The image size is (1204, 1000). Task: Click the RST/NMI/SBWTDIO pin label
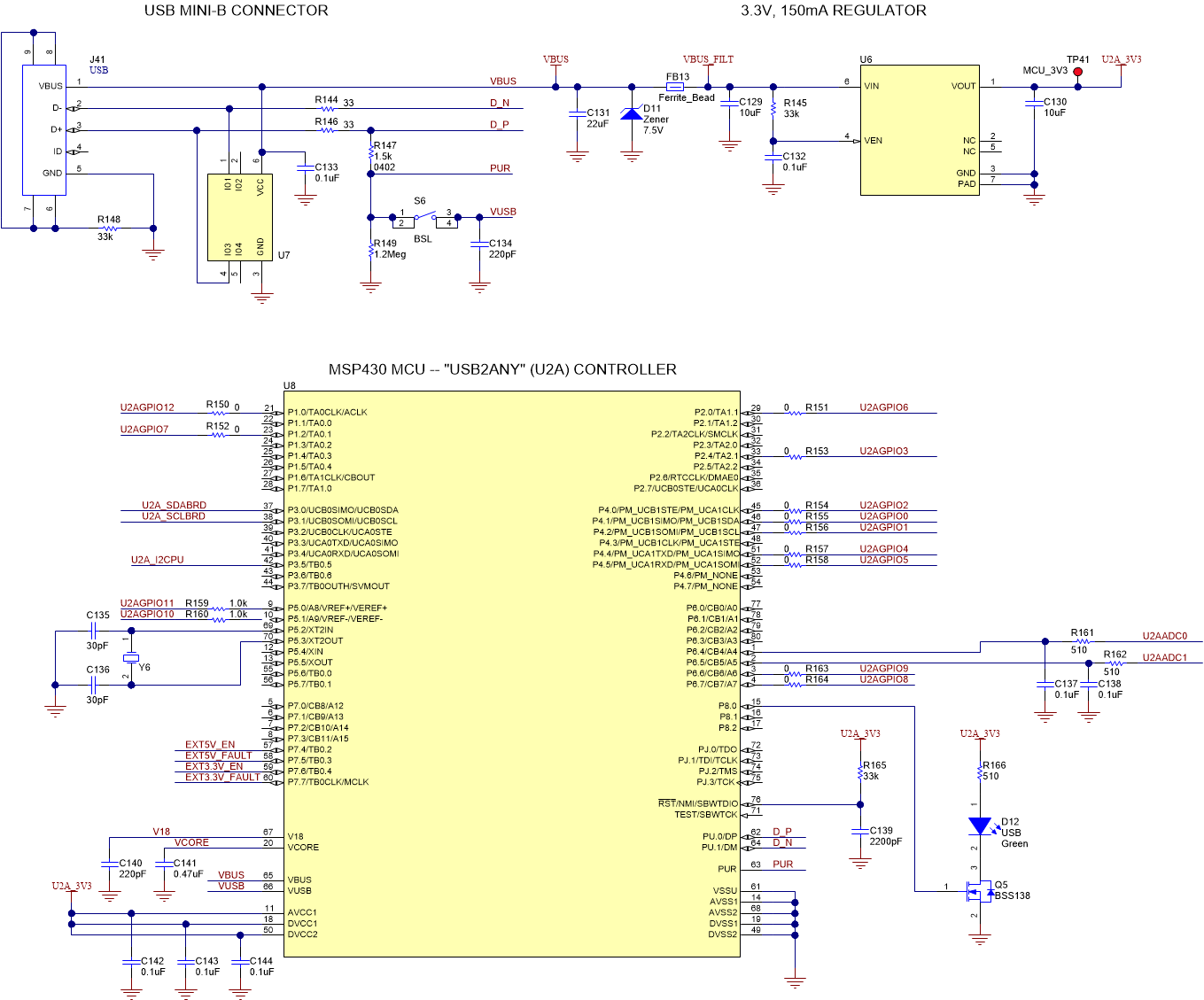tap(697, 803)
